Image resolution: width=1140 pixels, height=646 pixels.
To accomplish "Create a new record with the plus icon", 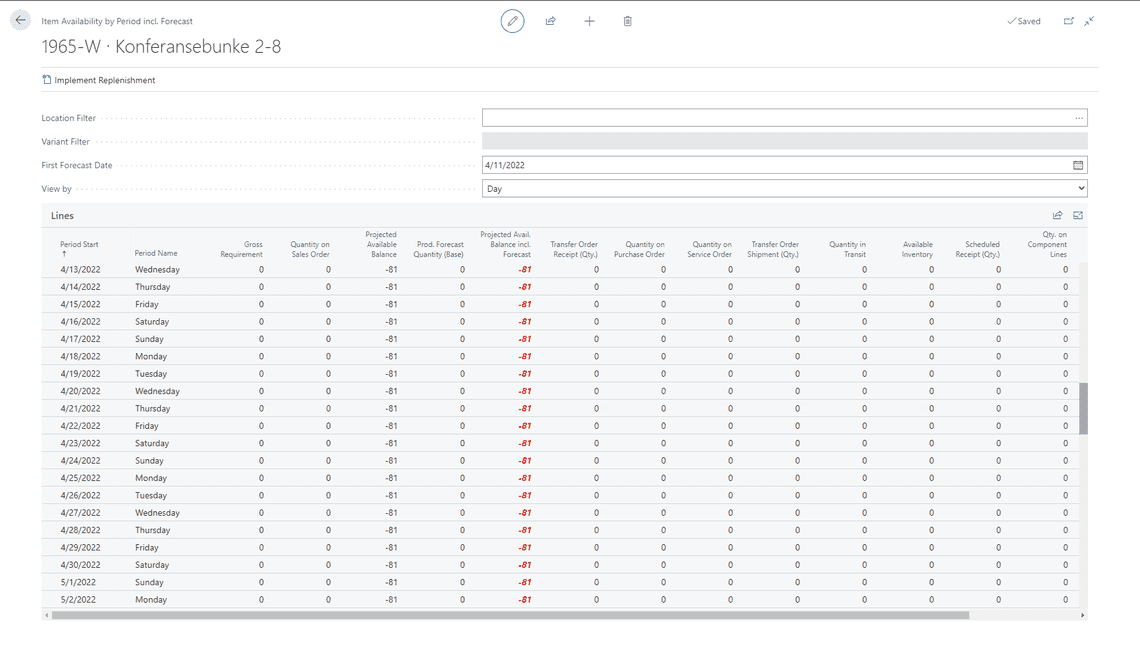I will [x=589, y=20].
